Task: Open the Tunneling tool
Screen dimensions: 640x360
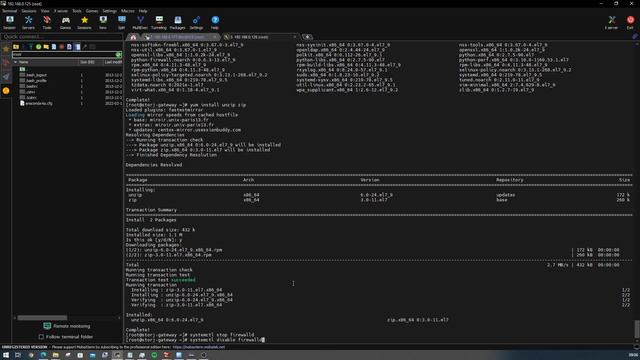Action: (x=159, y=22)
